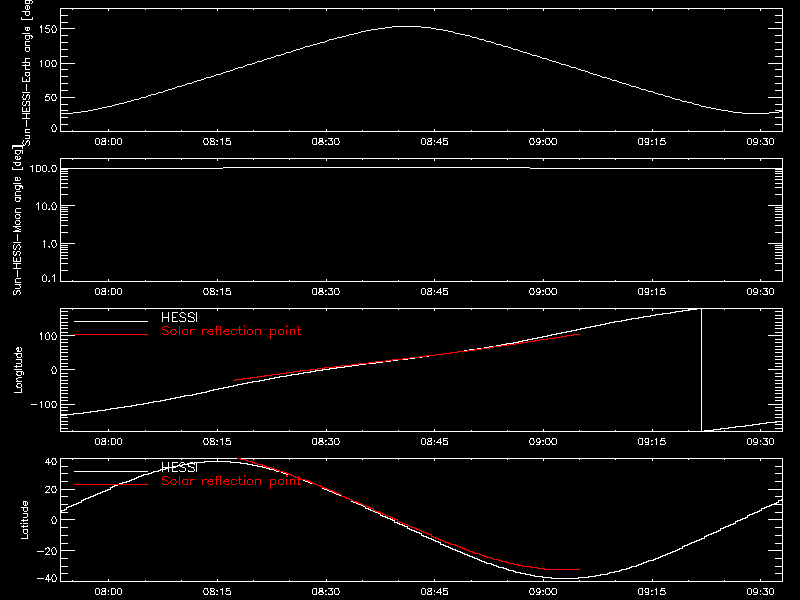Click red legend line in Latitude plot

111,485
